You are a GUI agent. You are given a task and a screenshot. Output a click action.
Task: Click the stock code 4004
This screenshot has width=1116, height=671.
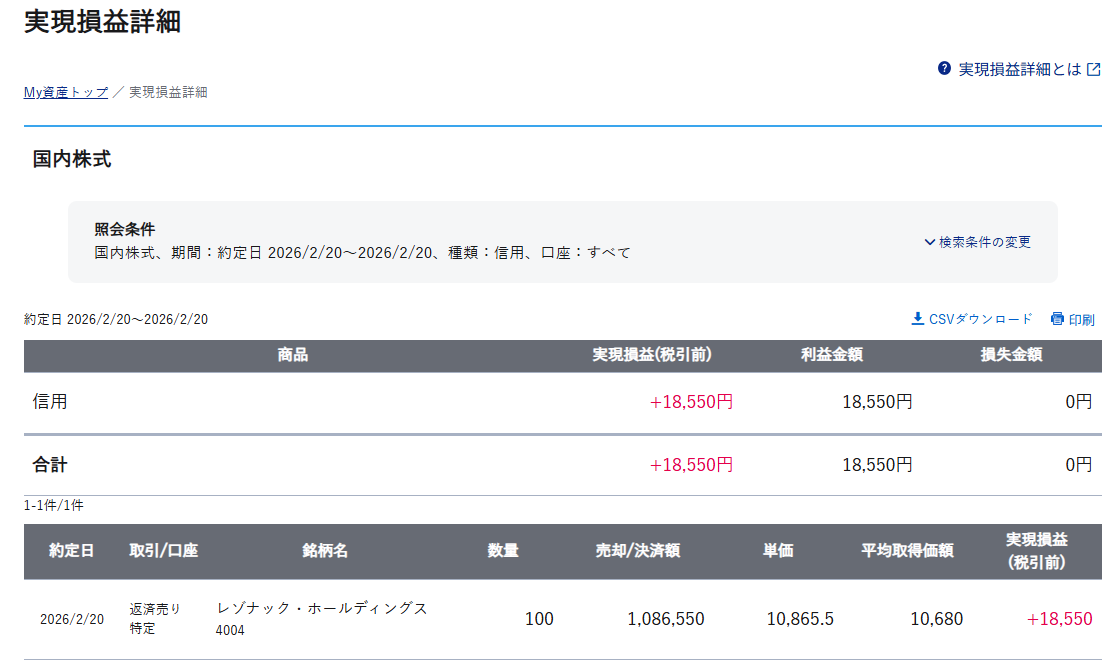click(230, 631)
